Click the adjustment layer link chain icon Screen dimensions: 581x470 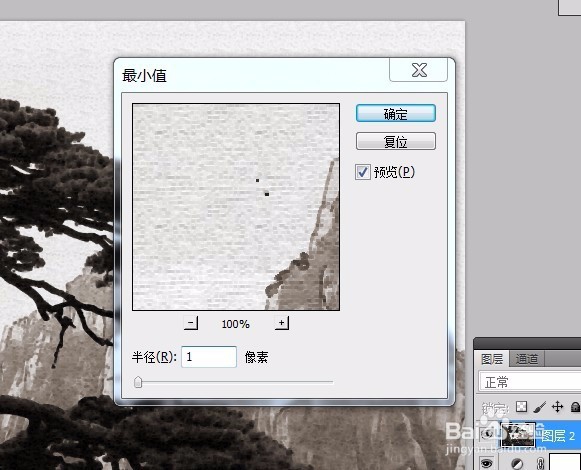(x=540, y=463)
